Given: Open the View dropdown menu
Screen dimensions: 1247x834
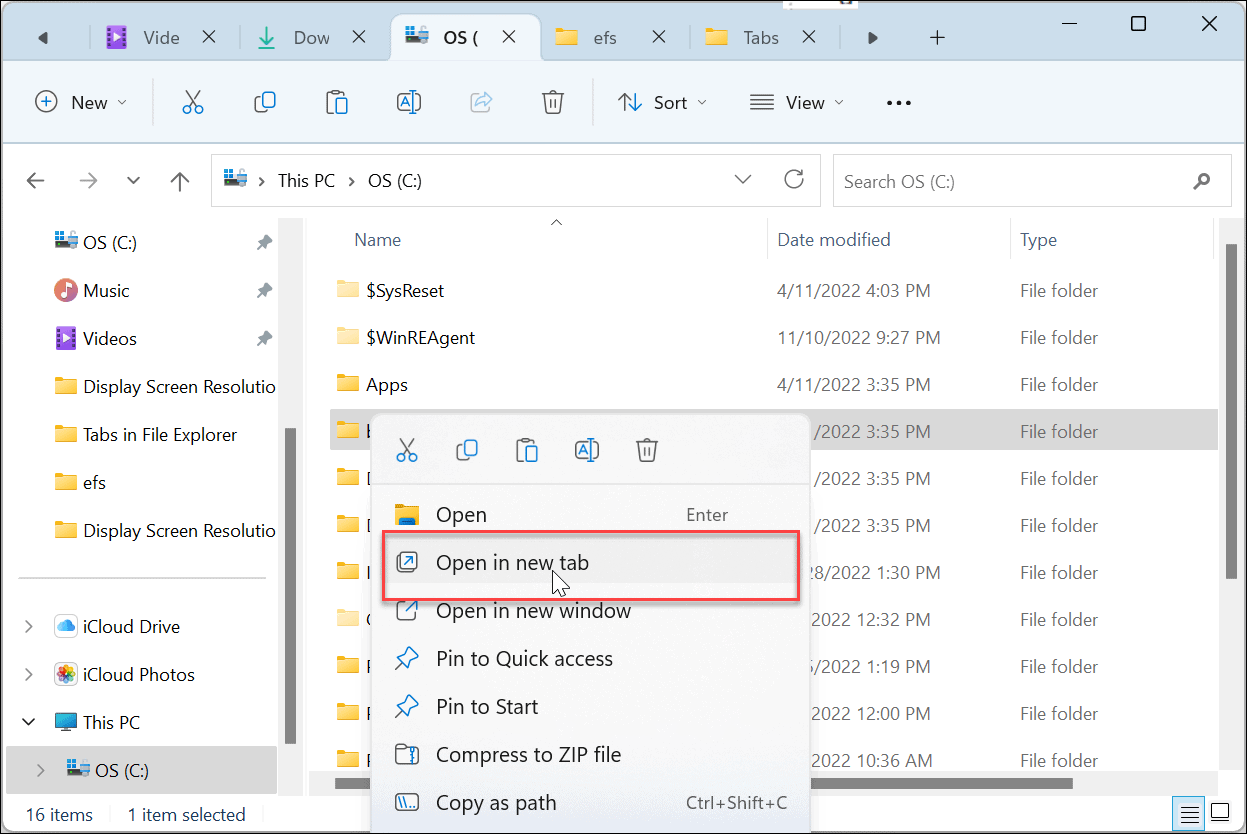Looking at the screenshot, I should (796, 103).
